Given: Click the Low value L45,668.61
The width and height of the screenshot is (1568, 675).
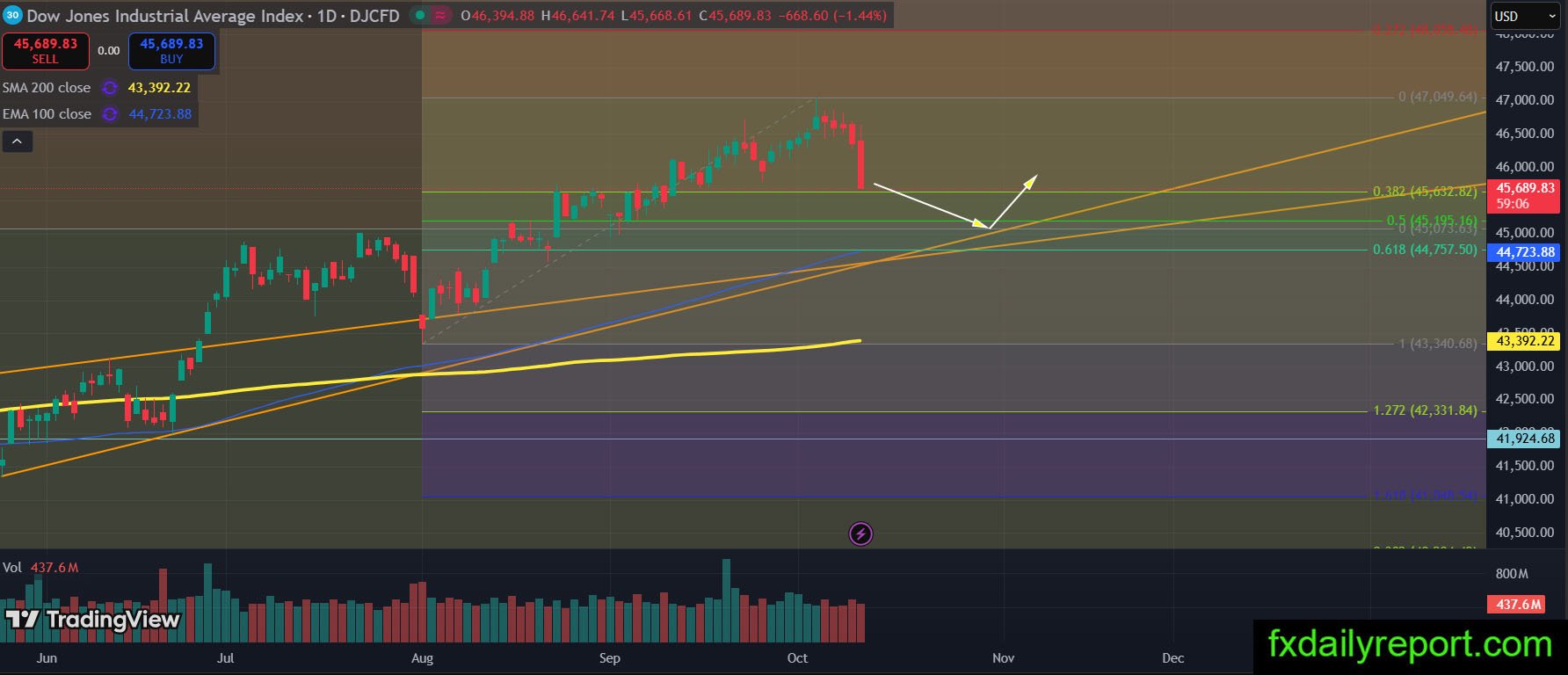Looking at the screenshot, I should [x=656, y=16].
